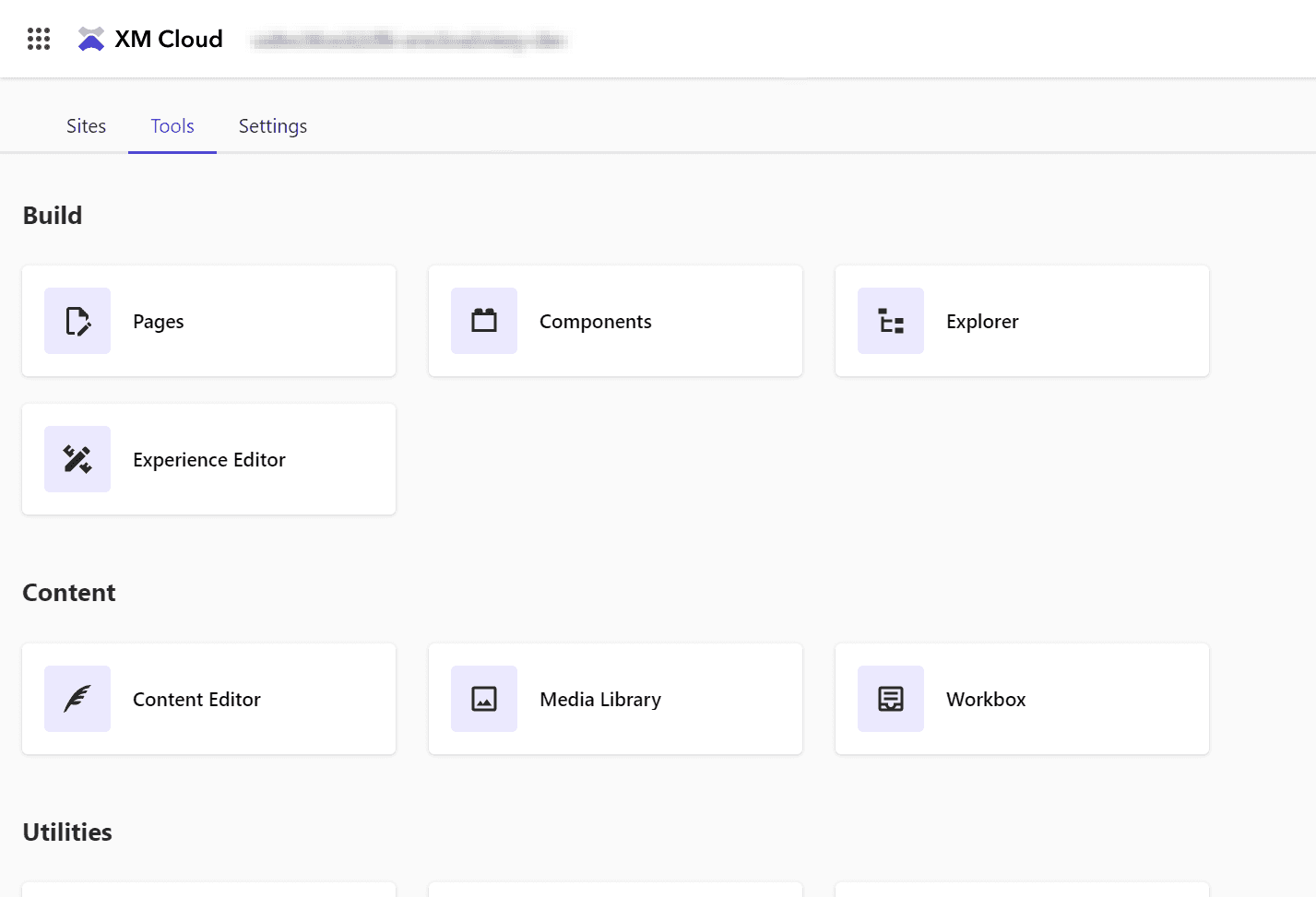Viewport: 1316px width, 897px height.
Task: Click the Explorer tree icon
Action: (x=891, y=321)
